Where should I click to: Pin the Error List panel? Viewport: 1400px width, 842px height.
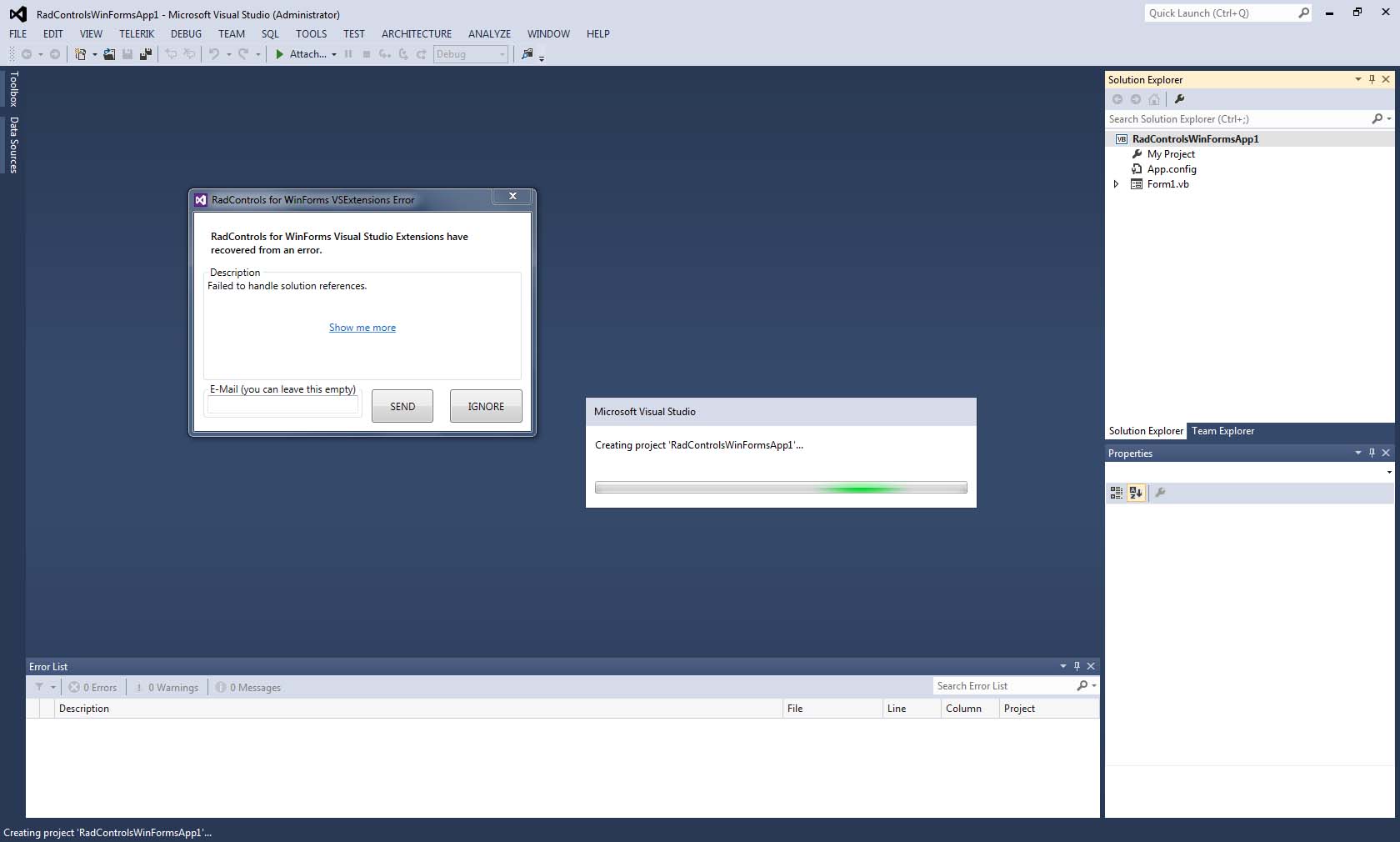coord(1077,666)
